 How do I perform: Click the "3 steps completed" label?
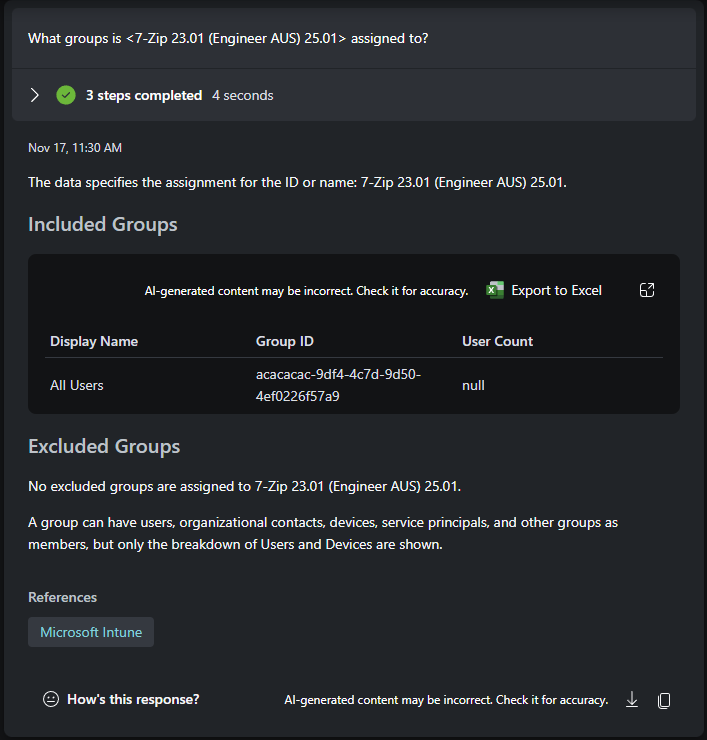point(143,95)
